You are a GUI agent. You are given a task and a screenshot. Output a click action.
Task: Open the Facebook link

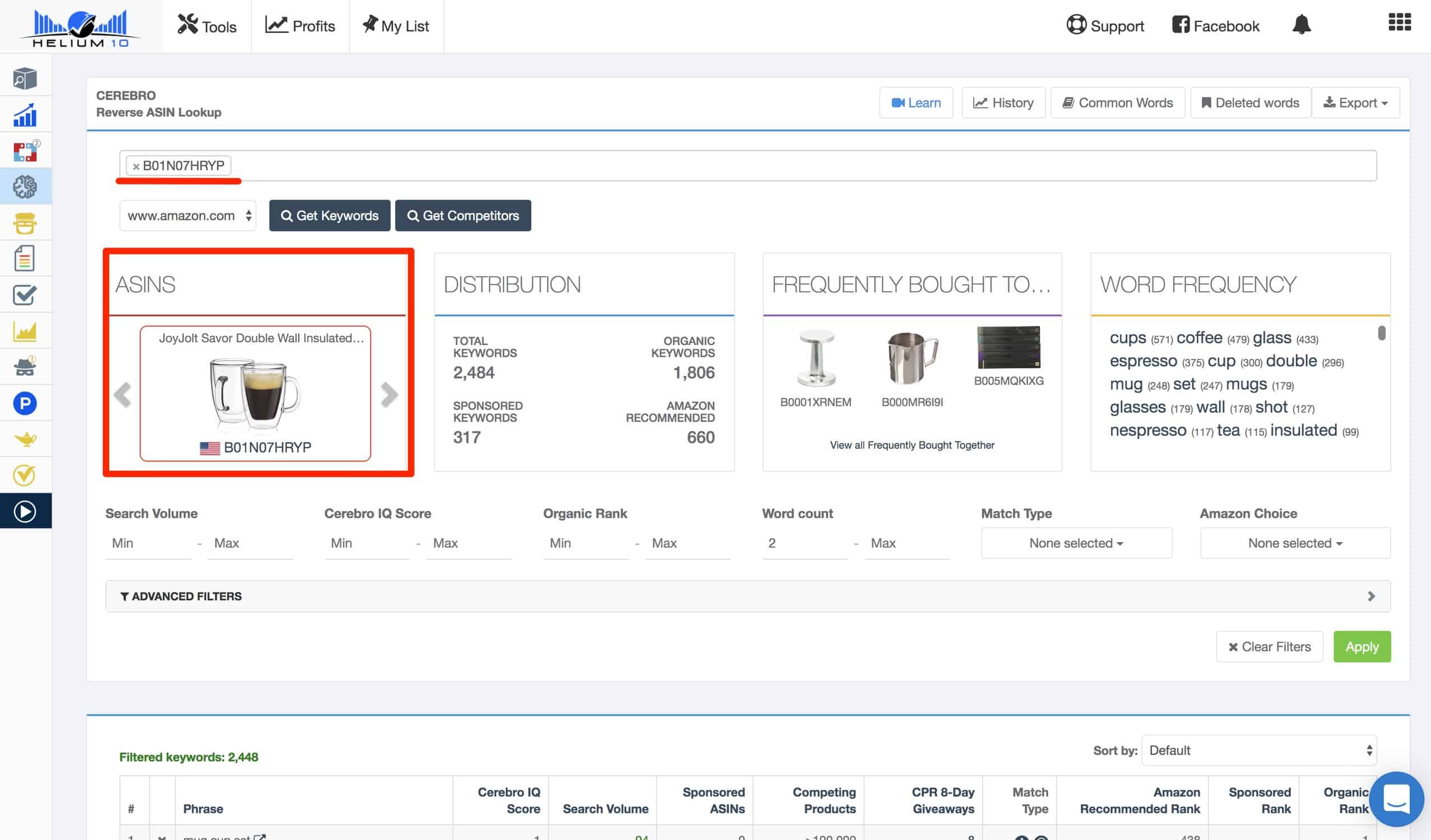[x=1216, y=26]
